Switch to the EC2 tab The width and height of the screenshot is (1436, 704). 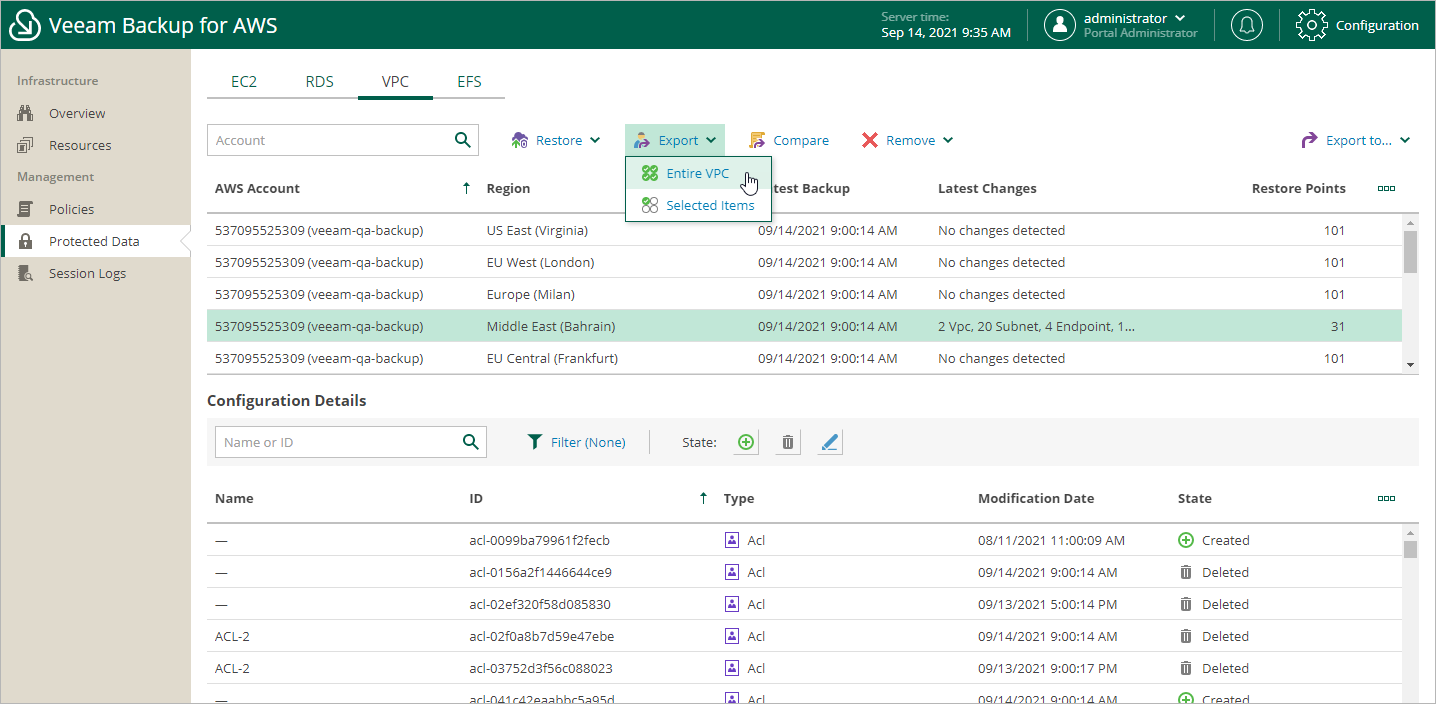pos(244,82)
